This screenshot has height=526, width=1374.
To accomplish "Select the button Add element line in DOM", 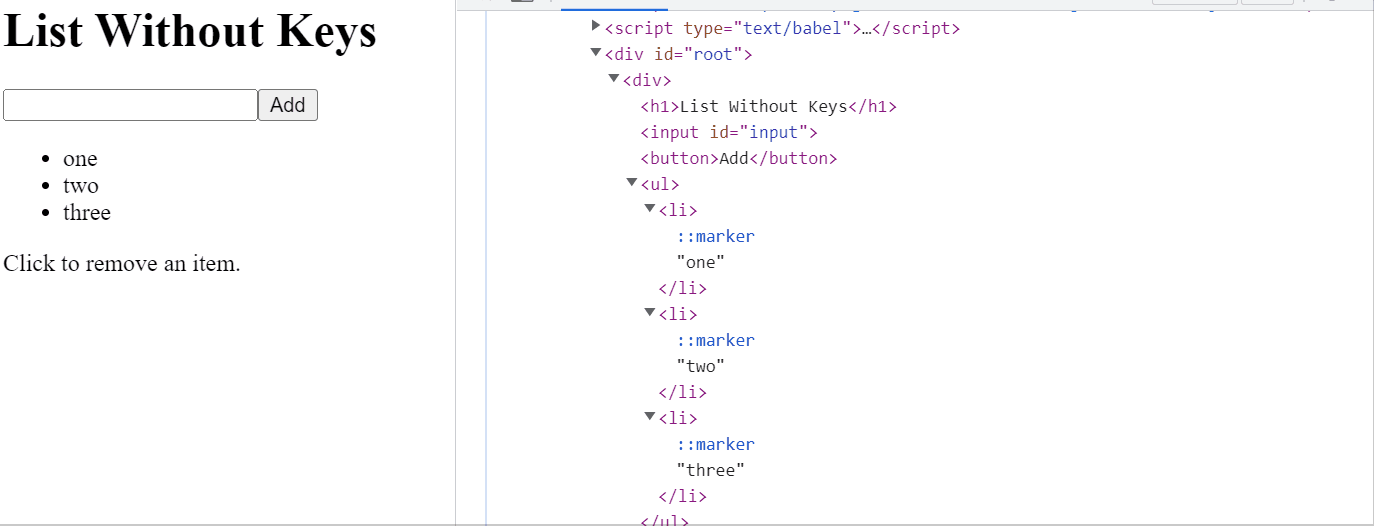I will 739,158.
